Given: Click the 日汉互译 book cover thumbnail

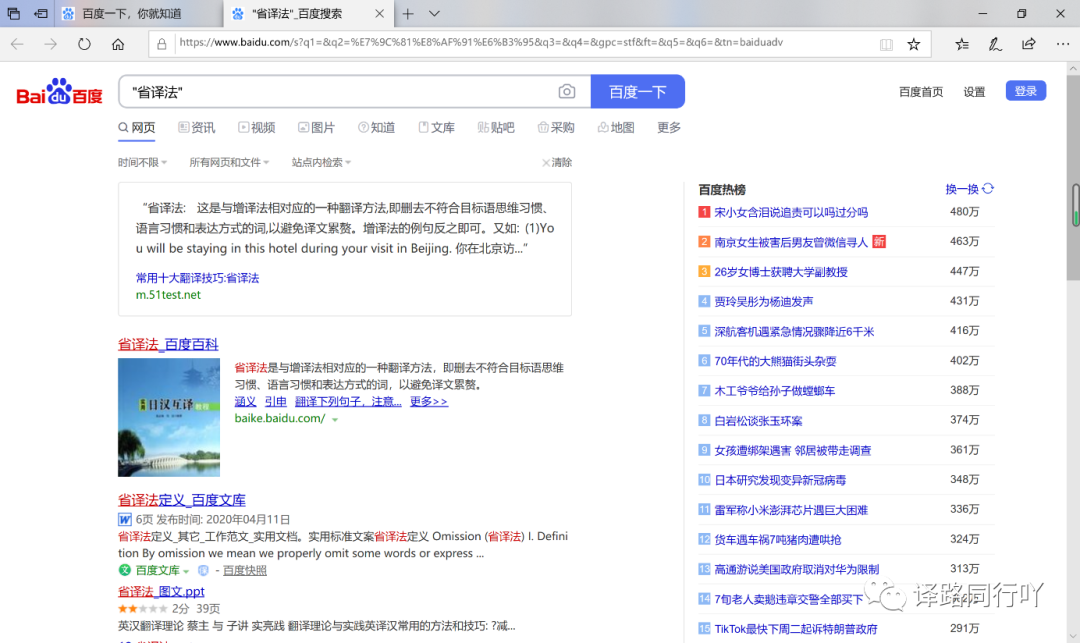Looking at the screenshot, I should click(169, 417).
